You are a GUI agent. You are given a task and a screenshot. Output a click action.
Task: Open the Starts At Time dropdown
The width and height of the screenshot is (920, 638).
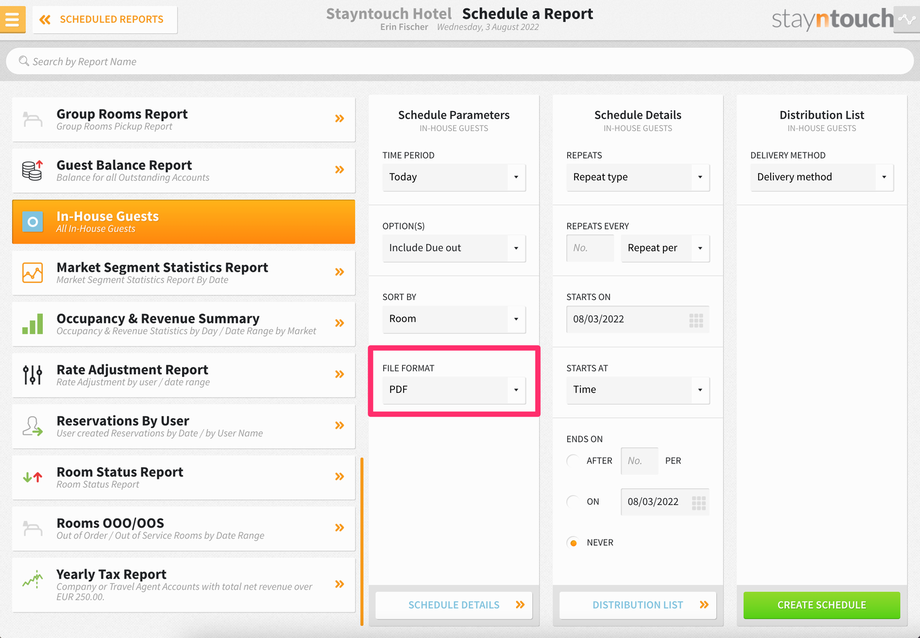[638, 390]
